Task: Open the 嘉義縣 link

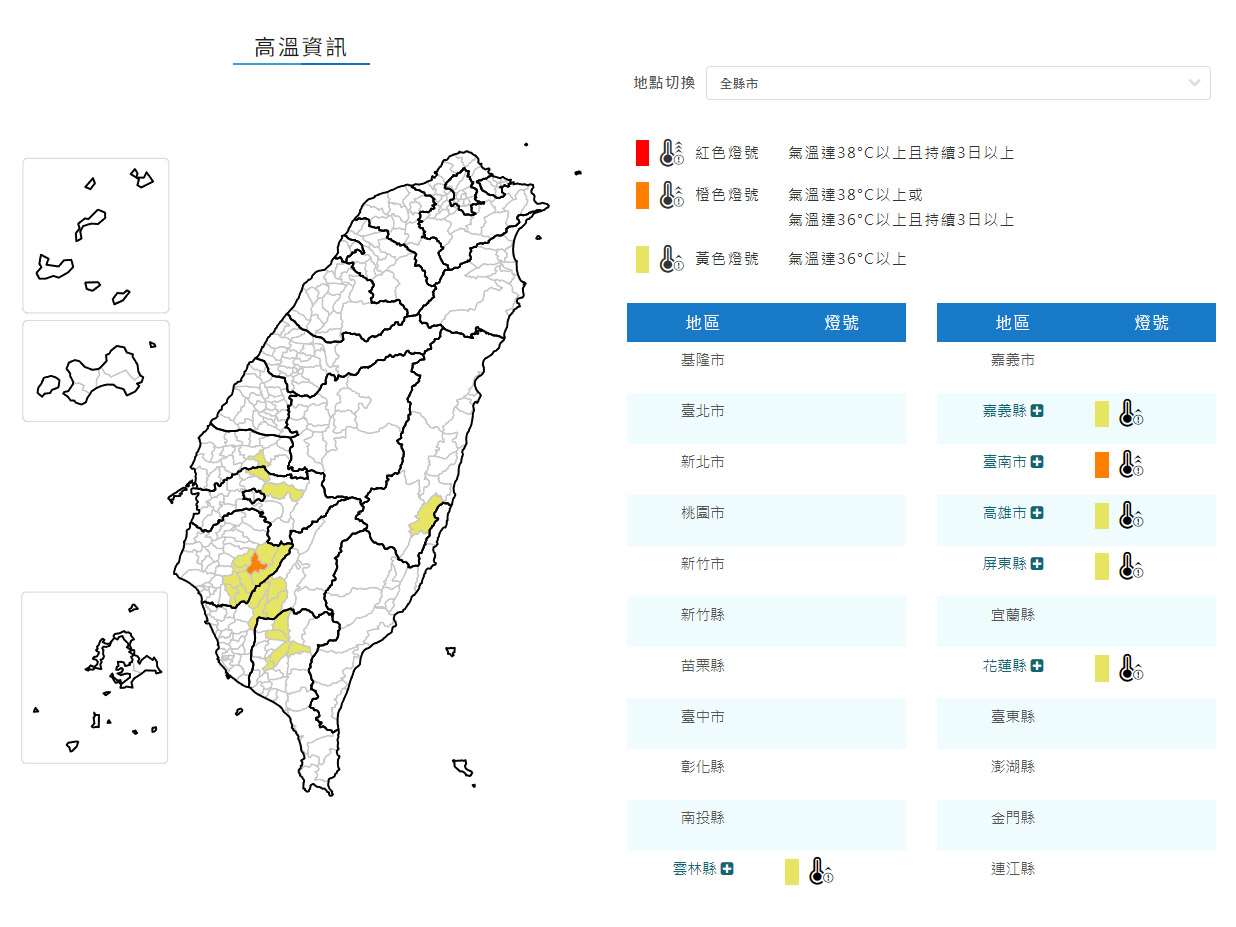Action: tap(1005, 411)
